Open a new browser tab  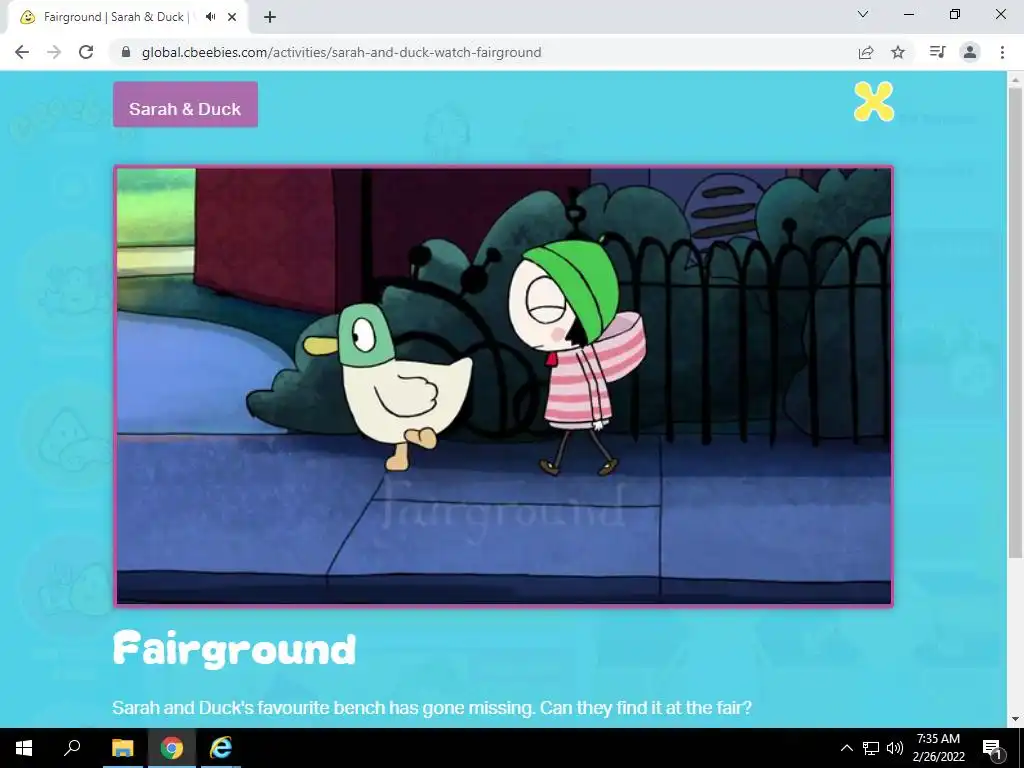click(x=270, y=17)
